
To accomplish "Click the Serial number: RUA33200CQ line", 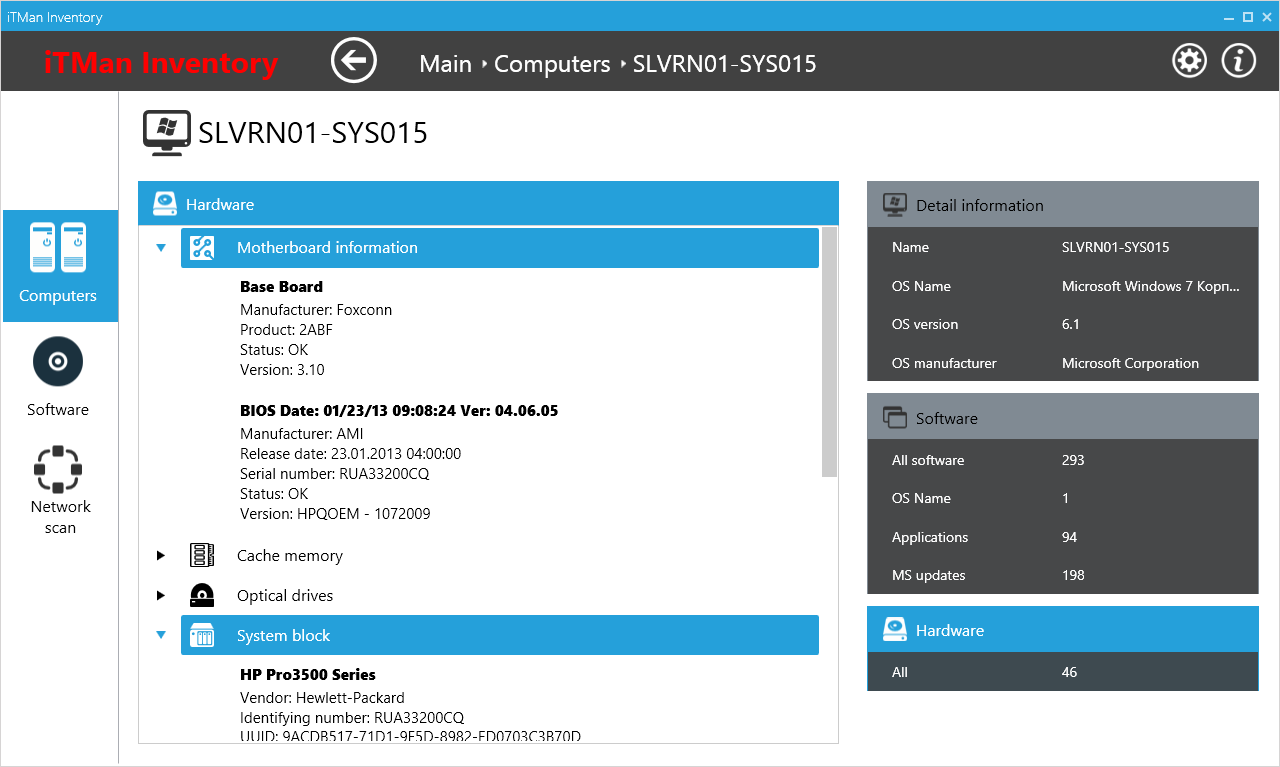I will pos(335,474).
